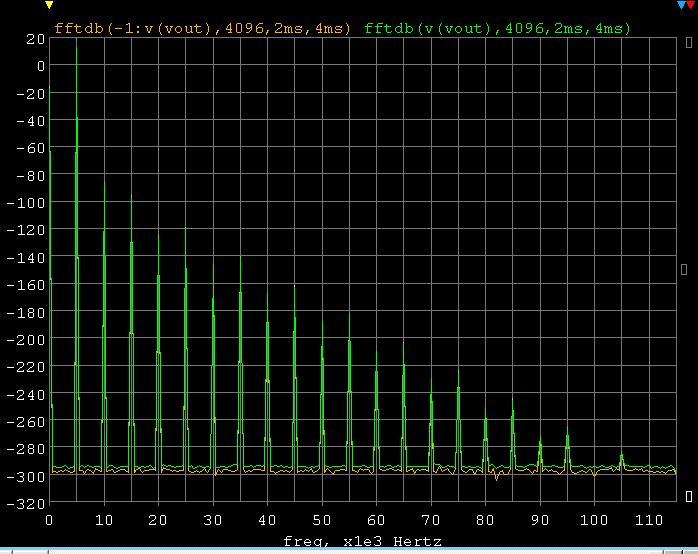
Task: Click the middle handle on right edge
Action: (684, 269)
